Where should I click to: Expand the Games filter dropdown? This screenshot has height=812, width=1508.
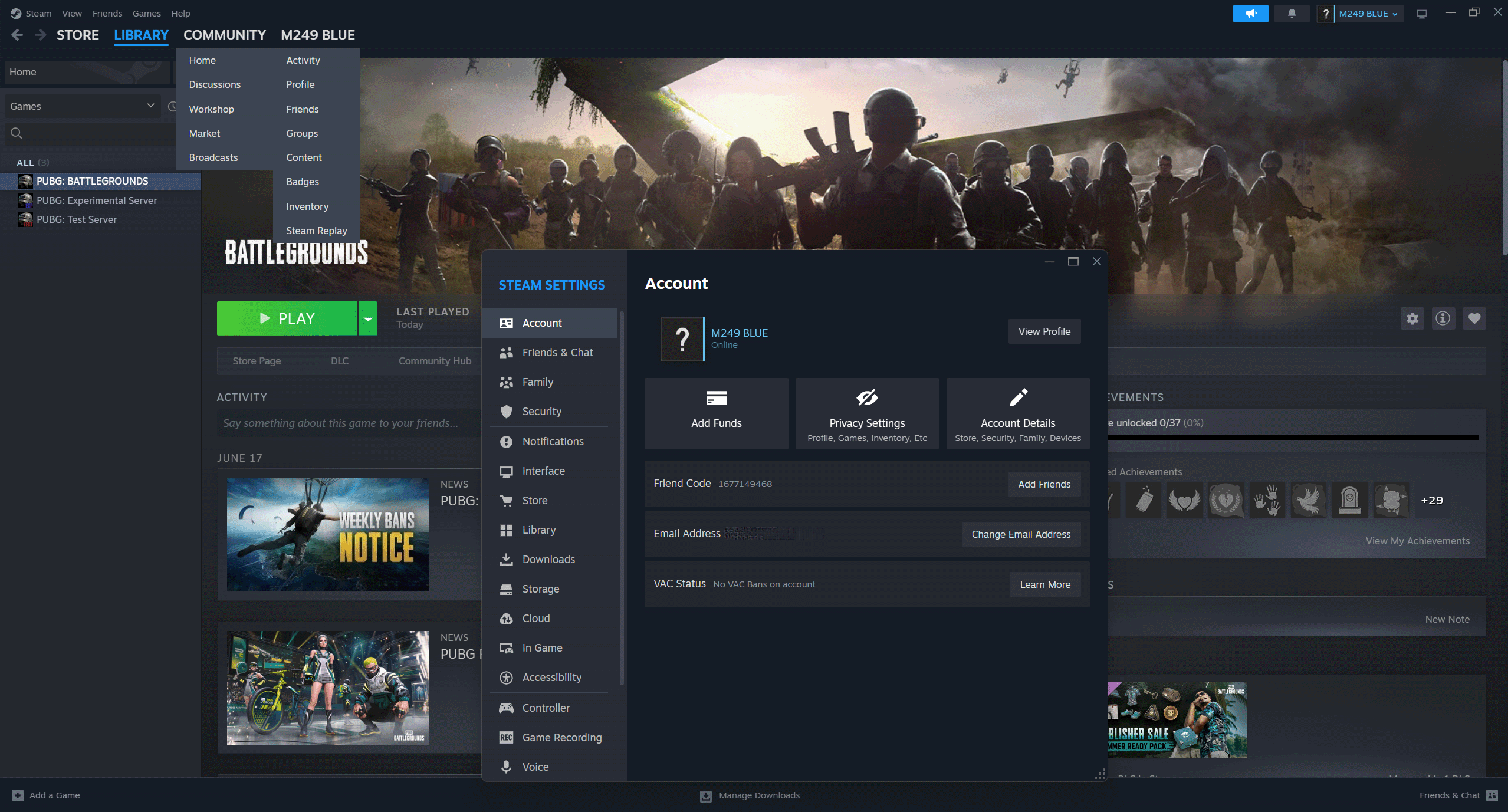click(x=83, y=106)
